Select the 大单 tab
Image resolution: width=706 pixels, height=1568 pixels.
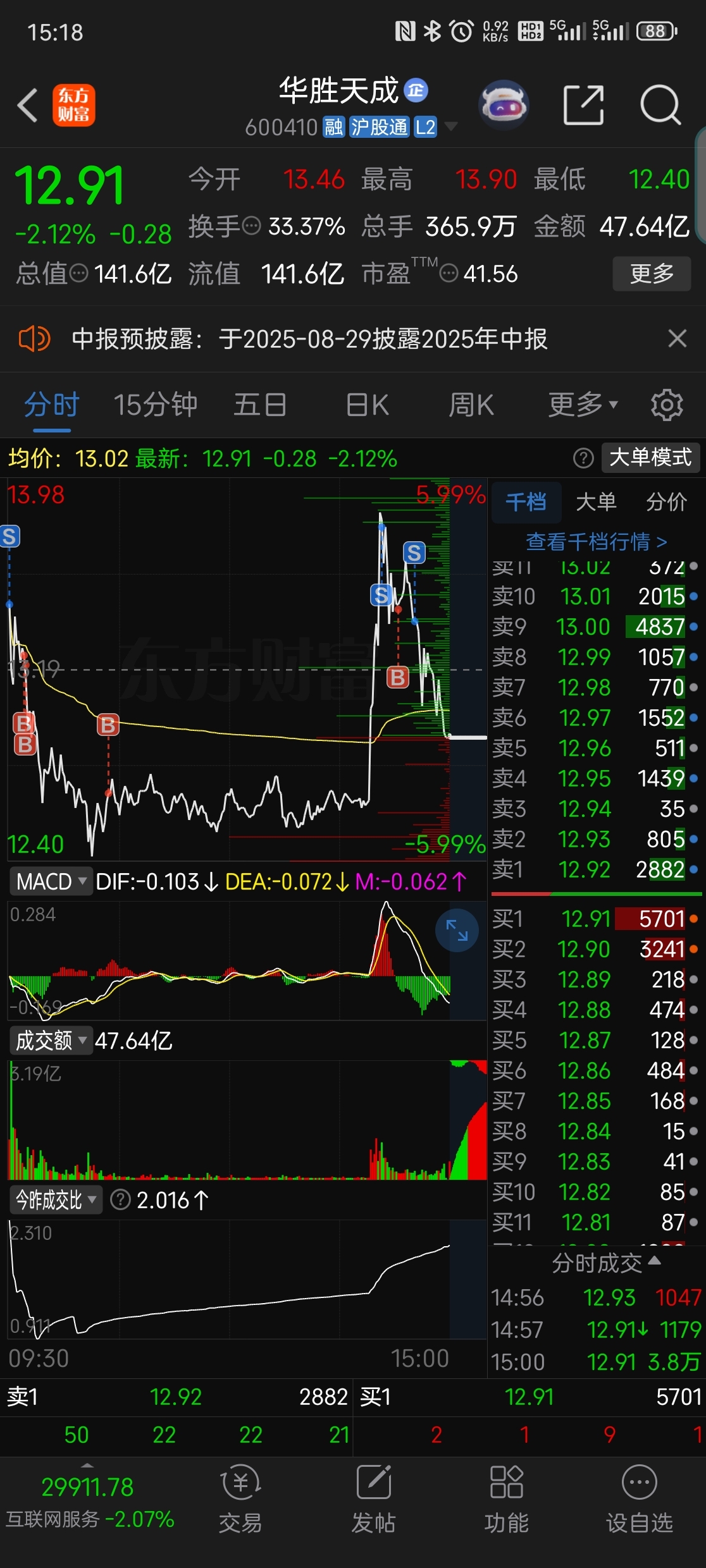[x=596, y=502]
